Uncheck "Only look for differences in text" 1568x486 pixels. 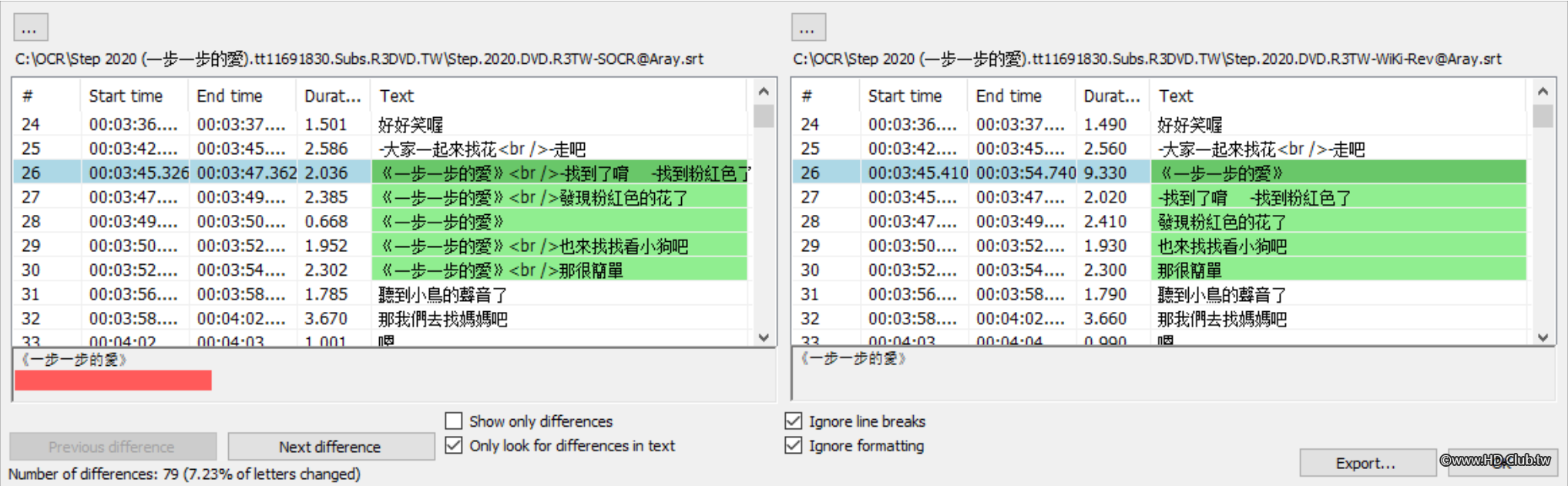[454, 446]
